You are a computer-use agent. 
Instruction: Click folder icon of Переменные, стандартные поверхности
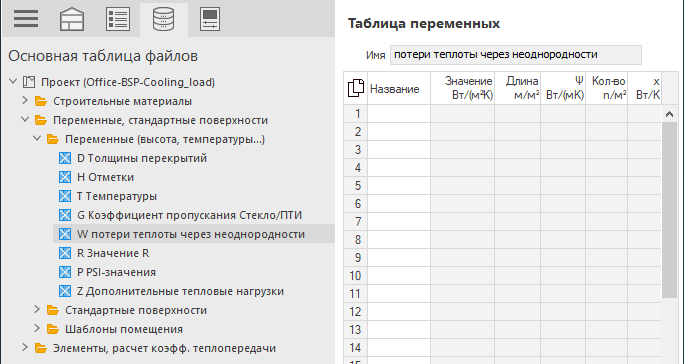coord(41,120)
